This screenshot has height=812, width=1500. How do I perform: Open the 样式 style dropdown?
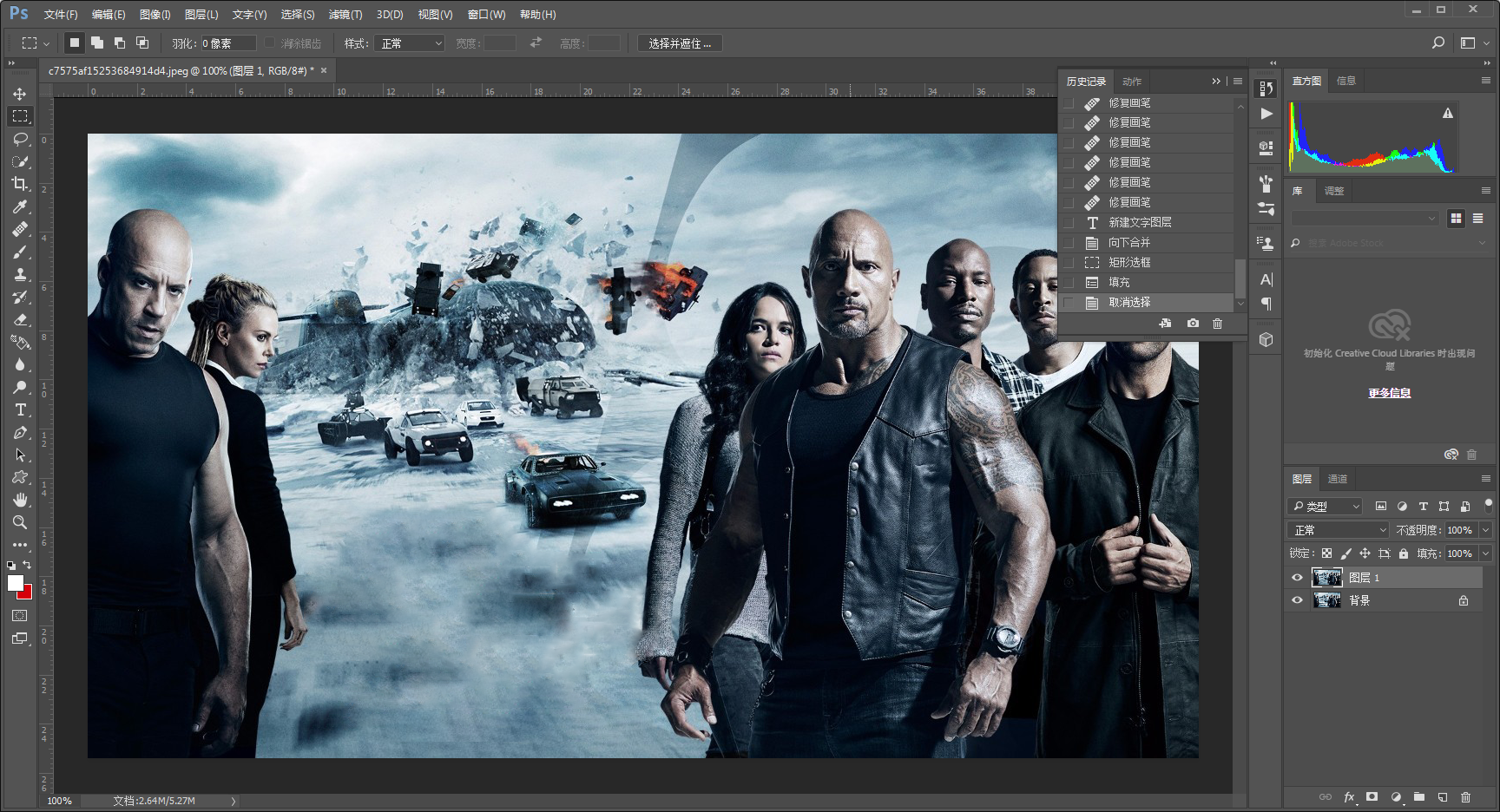[410, 43]
